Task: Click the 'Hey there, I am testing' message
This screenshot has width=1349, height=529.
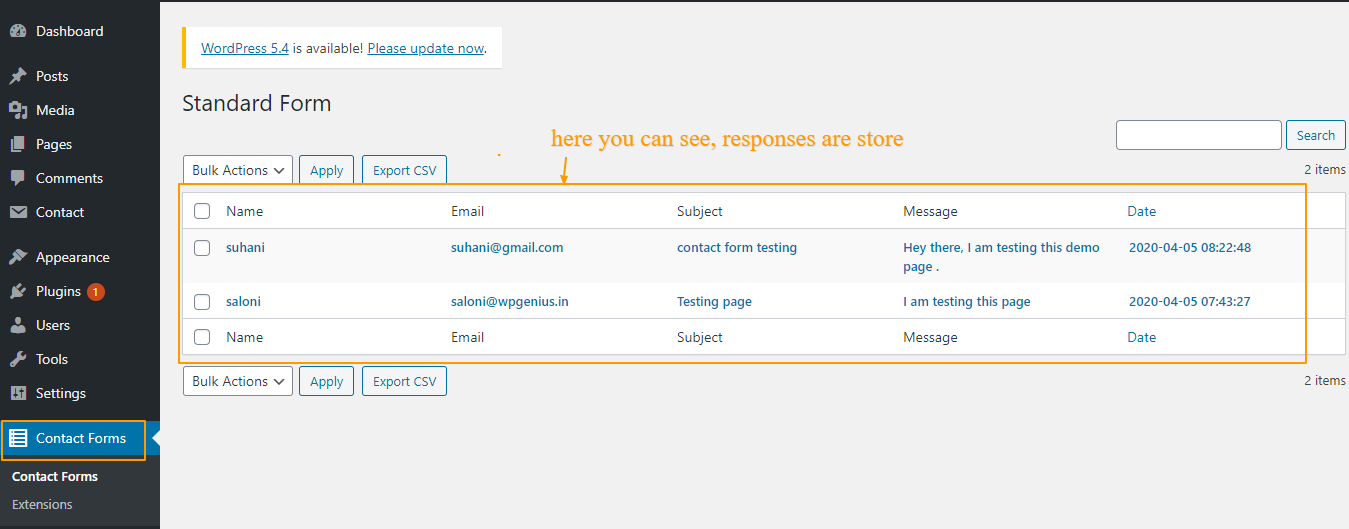Action: pyautogui.click(x=1001, y=257)
